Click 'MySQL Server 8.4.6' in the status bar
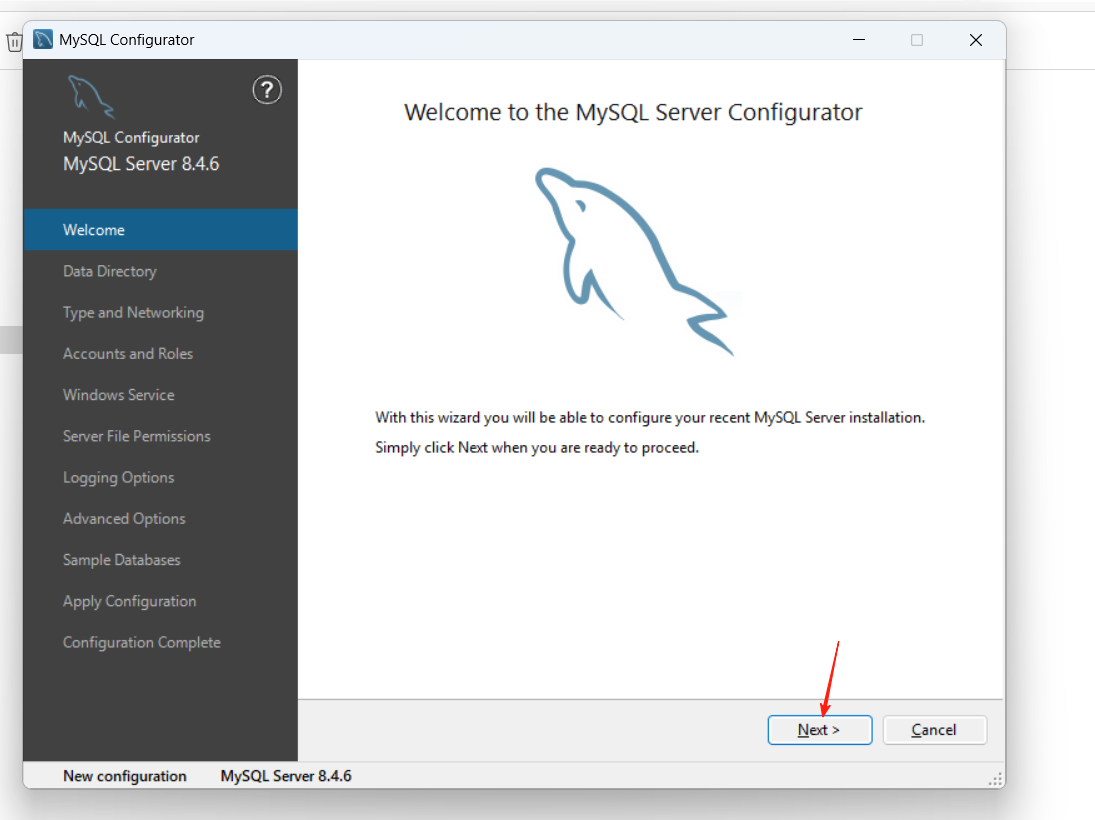Screen dimensions: 1095x820 (x=286, y=776)
